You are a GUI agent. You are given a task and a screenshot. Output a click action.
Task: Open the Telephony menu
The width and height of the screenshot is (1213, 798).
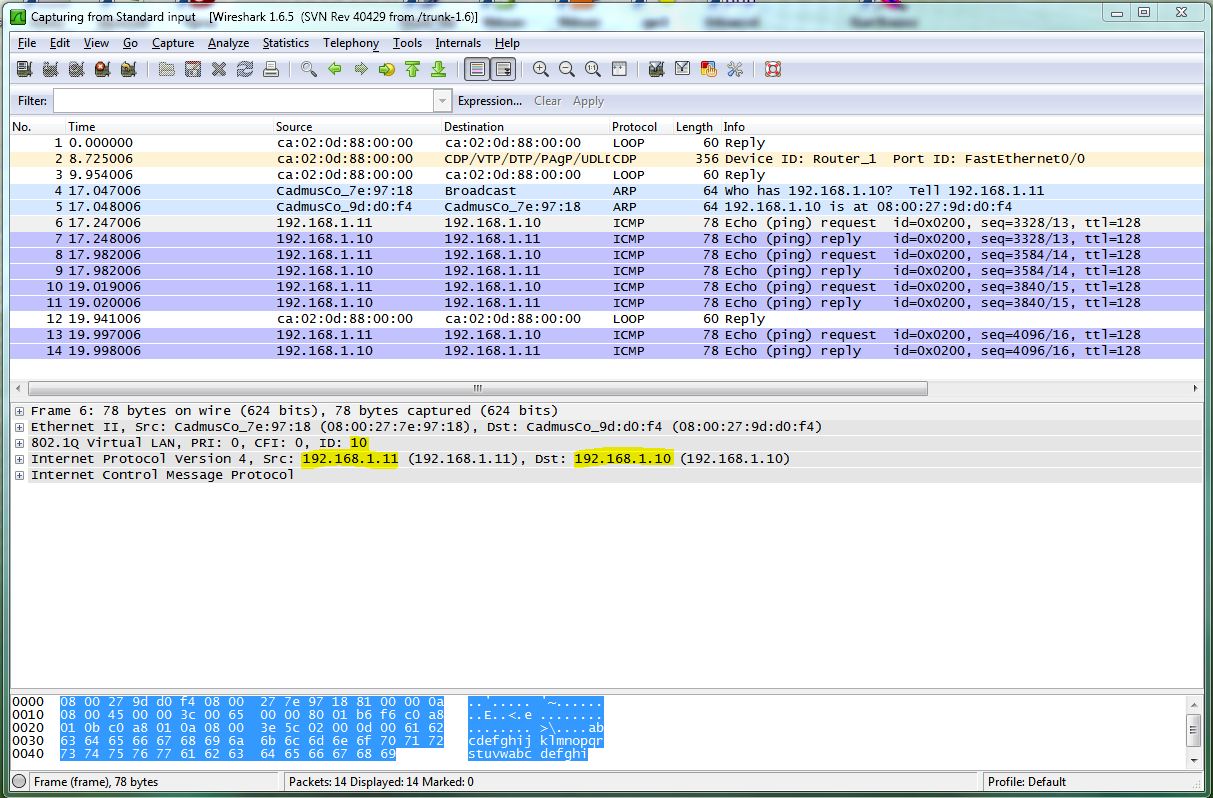[351, 43]
